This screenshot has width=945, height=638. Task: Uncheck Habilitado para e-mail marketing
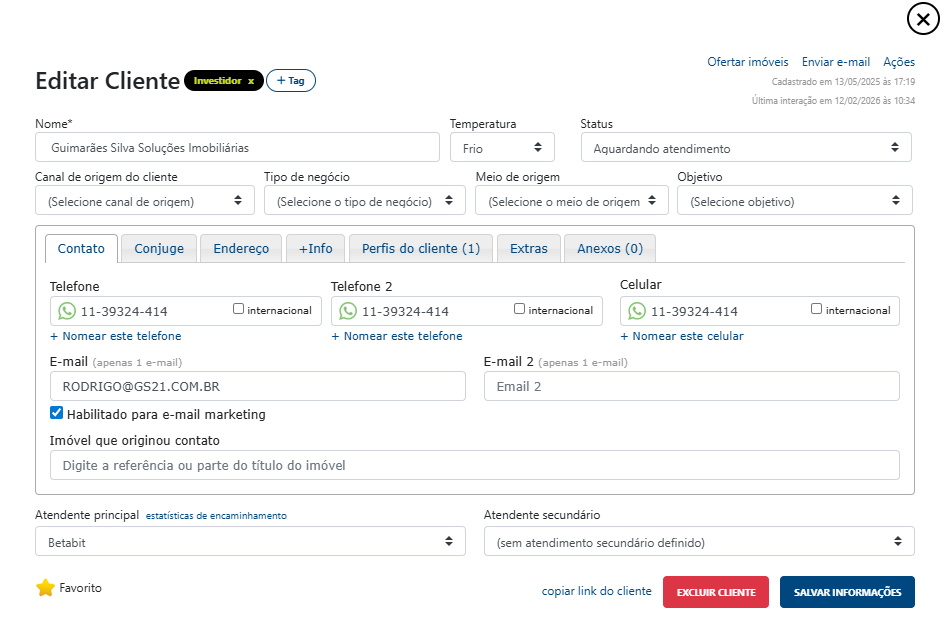click(x=57, y=413)
